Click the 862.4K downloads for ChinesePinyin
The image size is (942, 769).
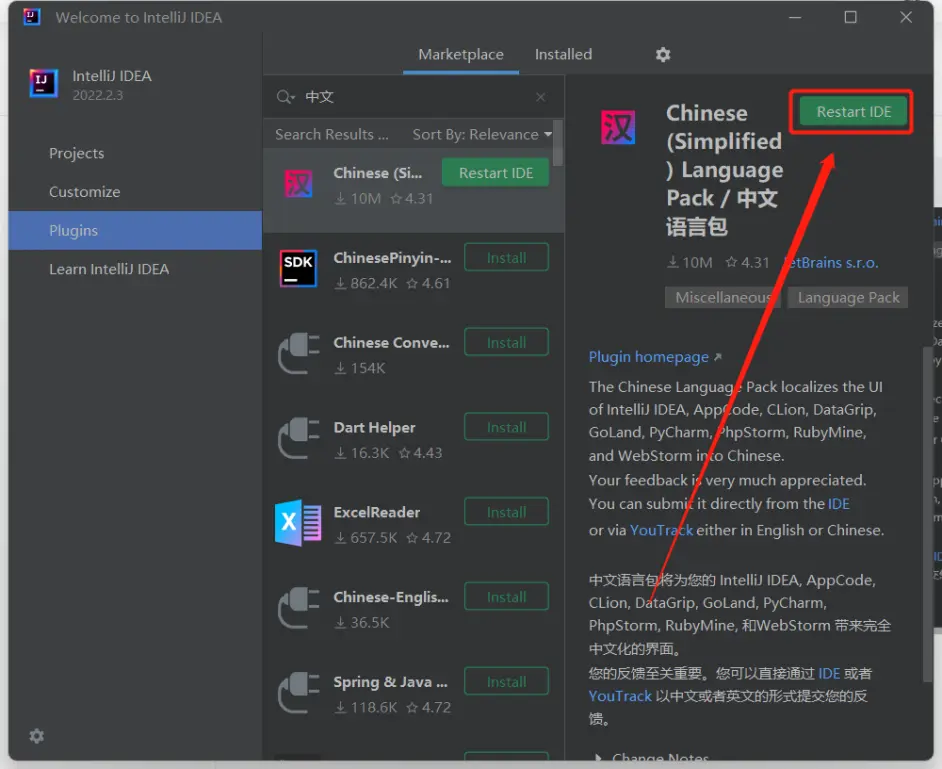[366, 283]
